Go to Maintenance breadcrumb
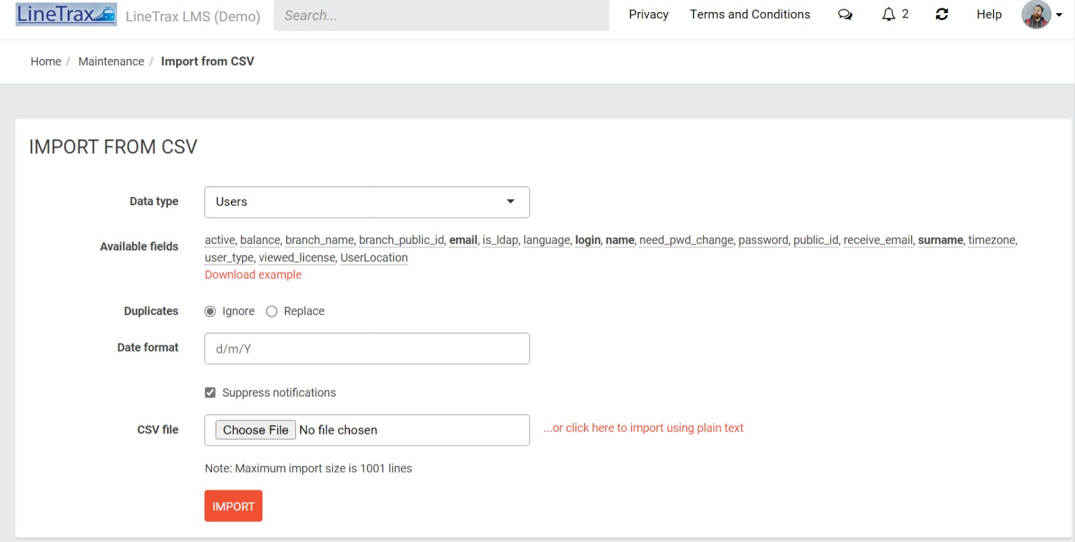The width and height of the screenshot is (1075, 542). point(111,62)
